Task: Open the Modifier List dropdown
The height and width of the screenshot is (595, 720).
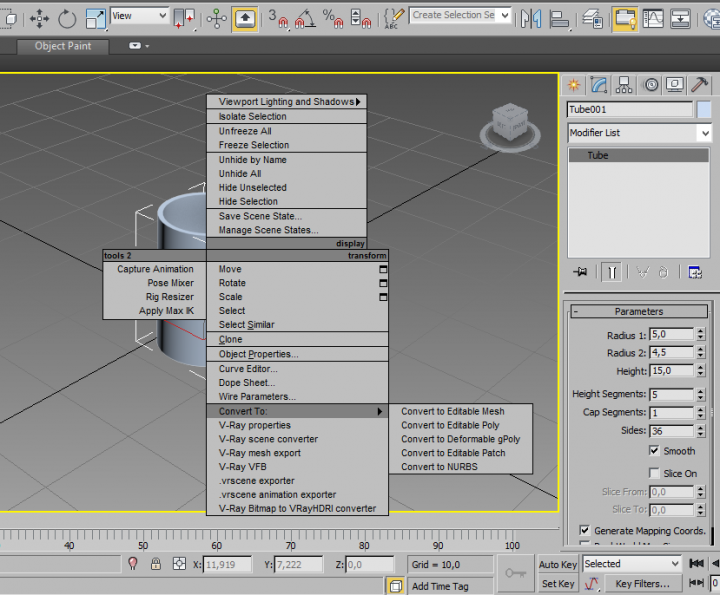Action: pyautogui.click(x=703, y=133)
